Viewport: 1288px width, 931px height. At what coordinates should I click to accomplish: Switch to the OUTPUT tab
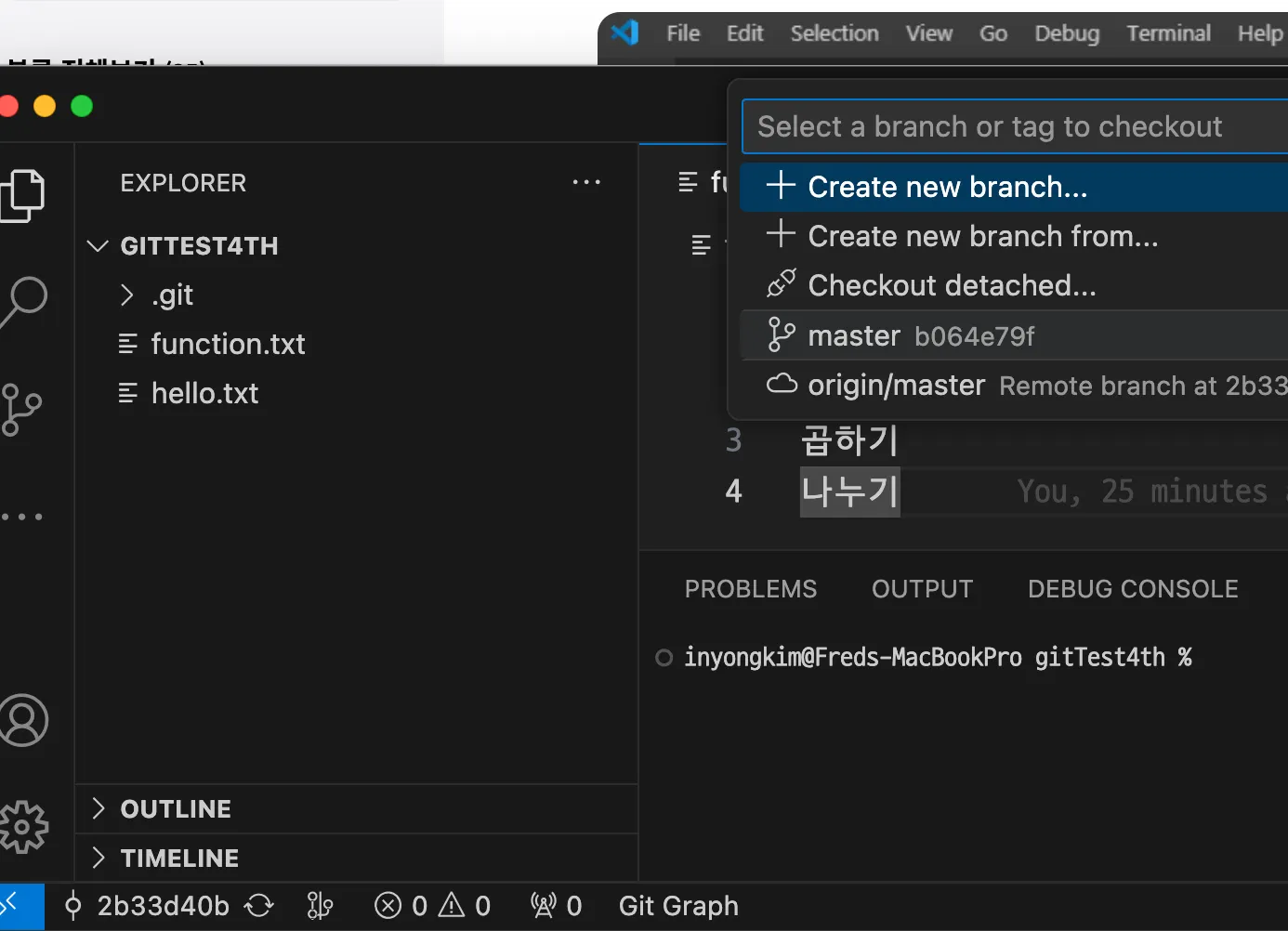922,589
